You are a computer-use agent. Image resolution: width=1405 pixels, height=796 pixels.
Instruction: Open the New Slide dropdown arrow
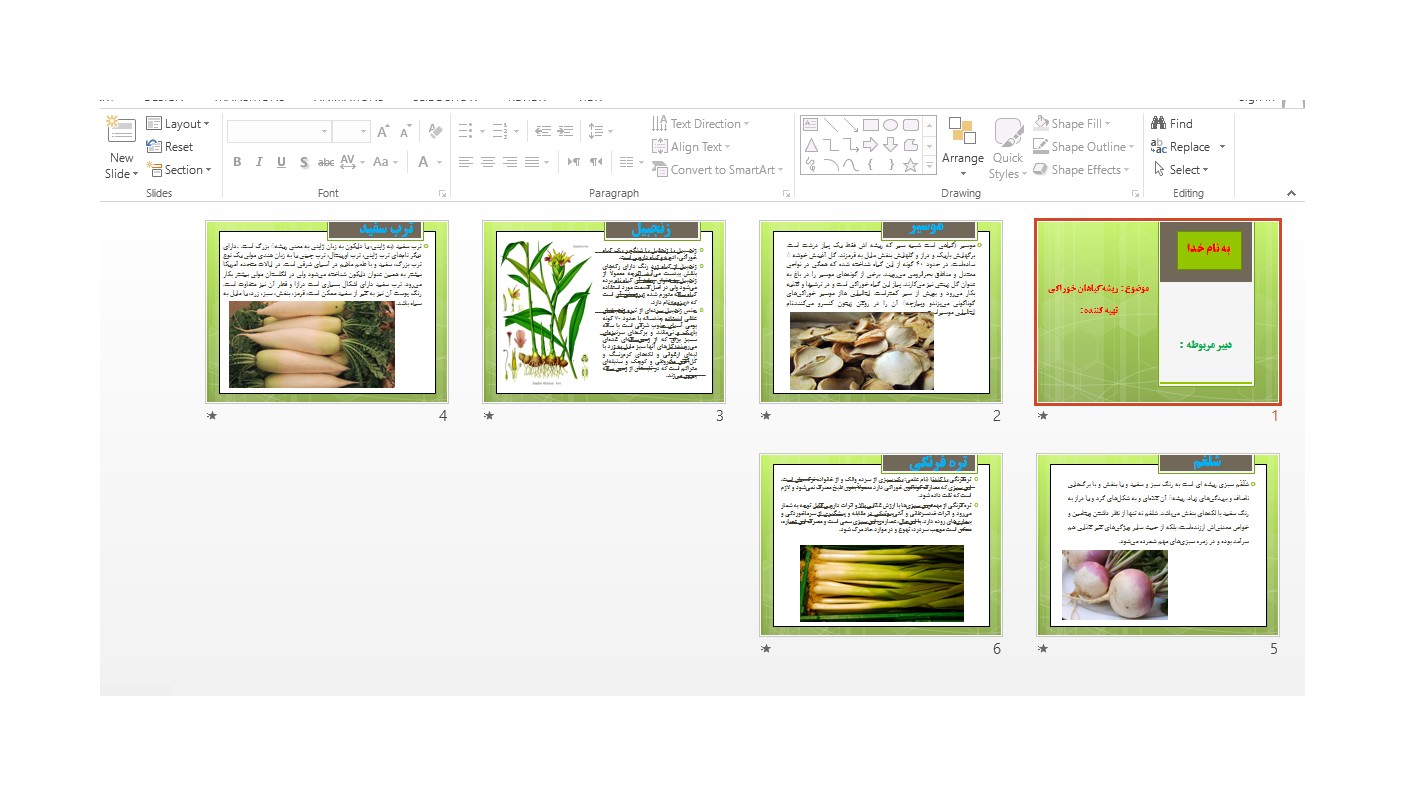pyautogui.click(x=135, y=174)
